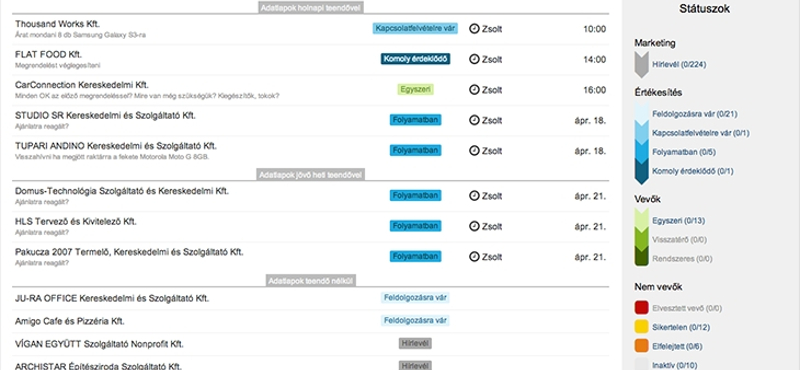
Task: Select the orange Elfelejtett status swatch
Action: click(x=641, y=346)
